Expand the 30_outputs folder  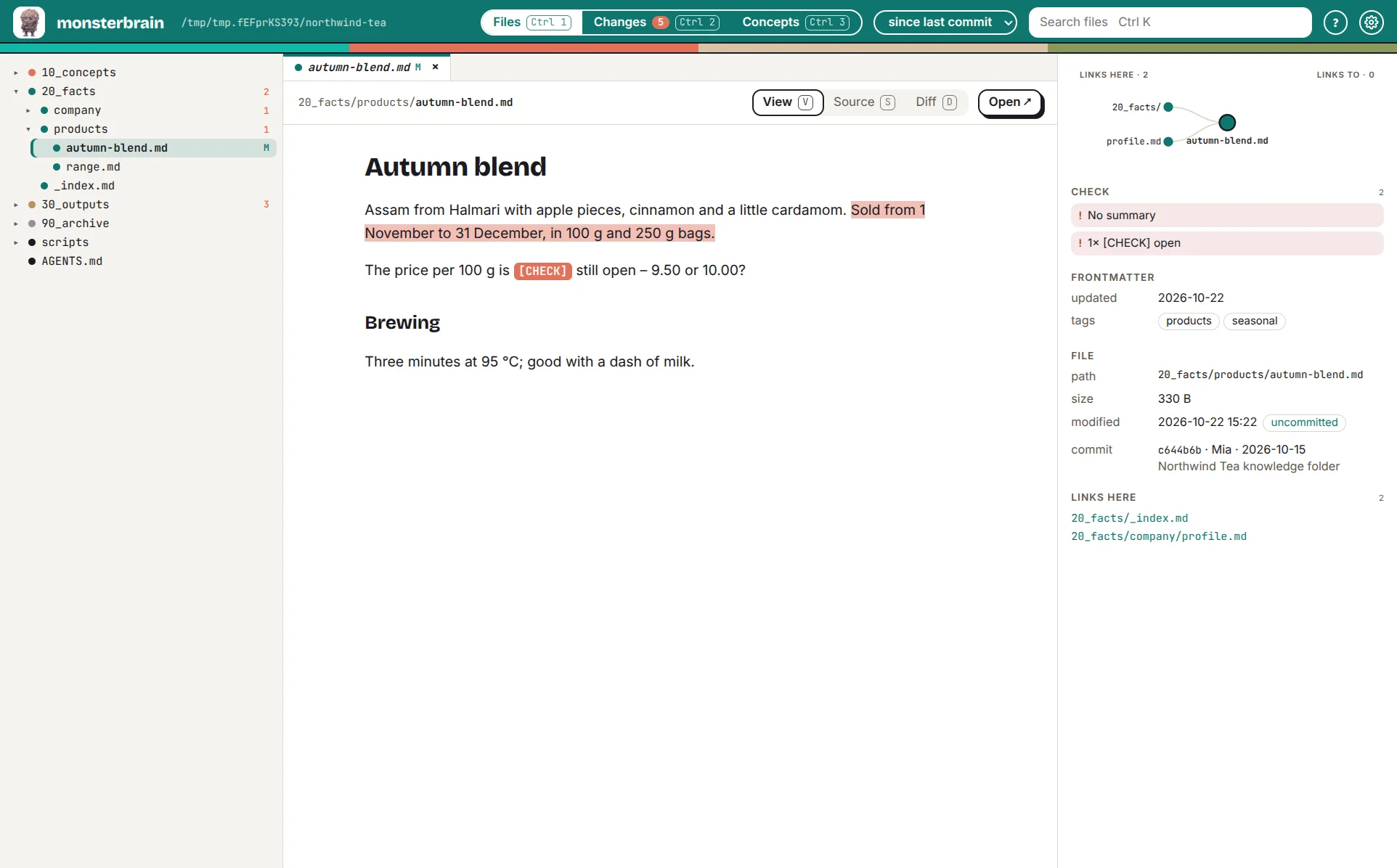[x=16, y=205]
